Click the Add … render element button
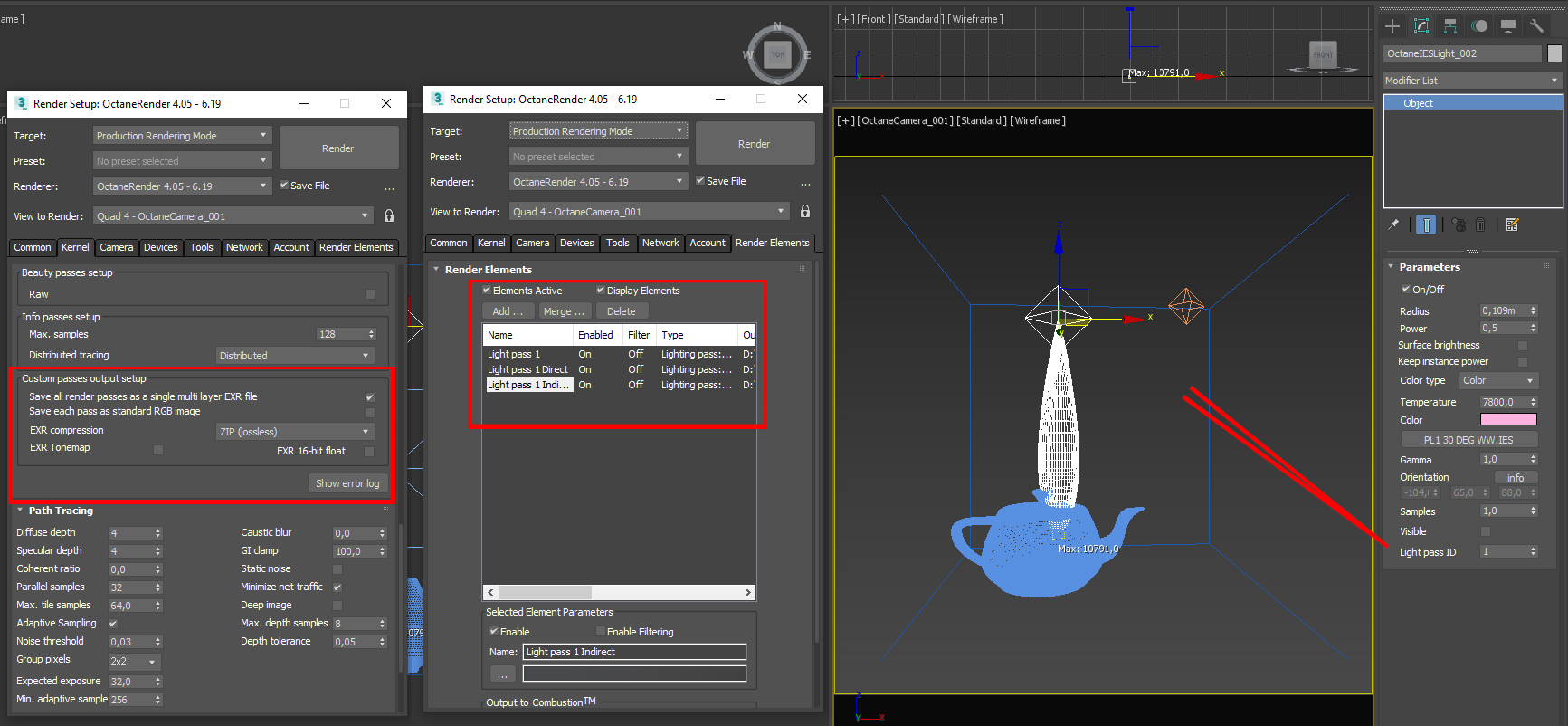Image resolution: width=1568 pixels, height=726 pixels. coord(508,311)
